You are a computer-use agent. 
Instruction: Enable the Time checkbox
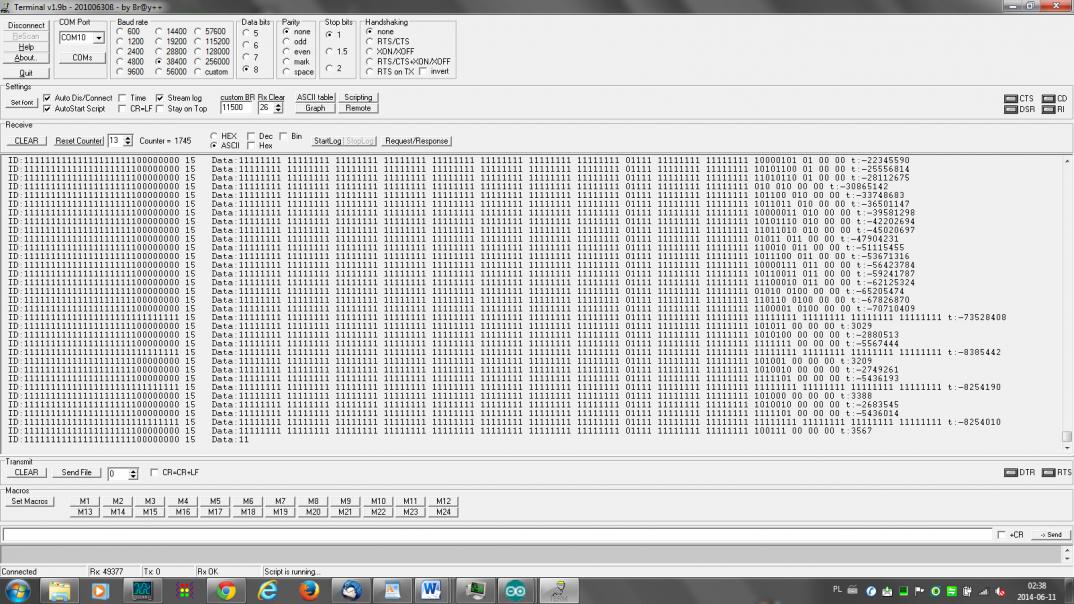(x=123, y=98)
